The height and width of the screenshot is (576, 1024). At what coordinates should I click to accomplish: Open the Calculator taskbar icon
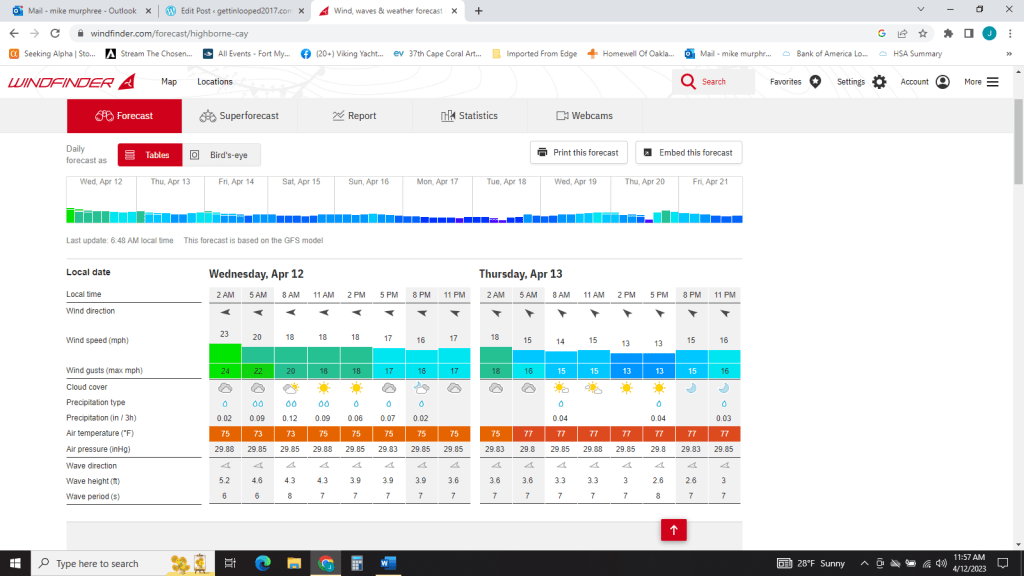click(356, 564)
